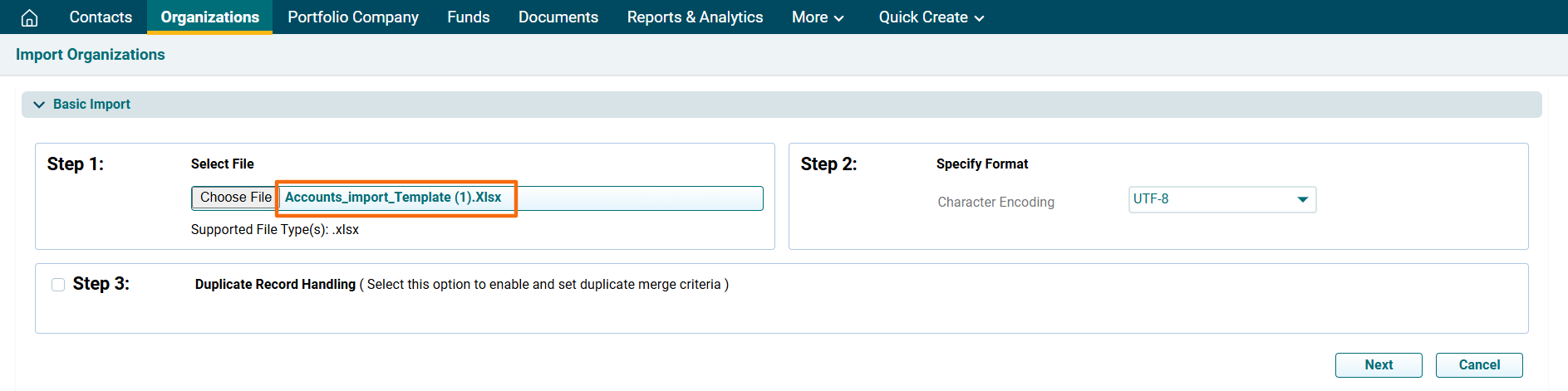Select Reports & Analytics in navigation
This screenshot has height=391, width=1568.
[x=695, y=17]
